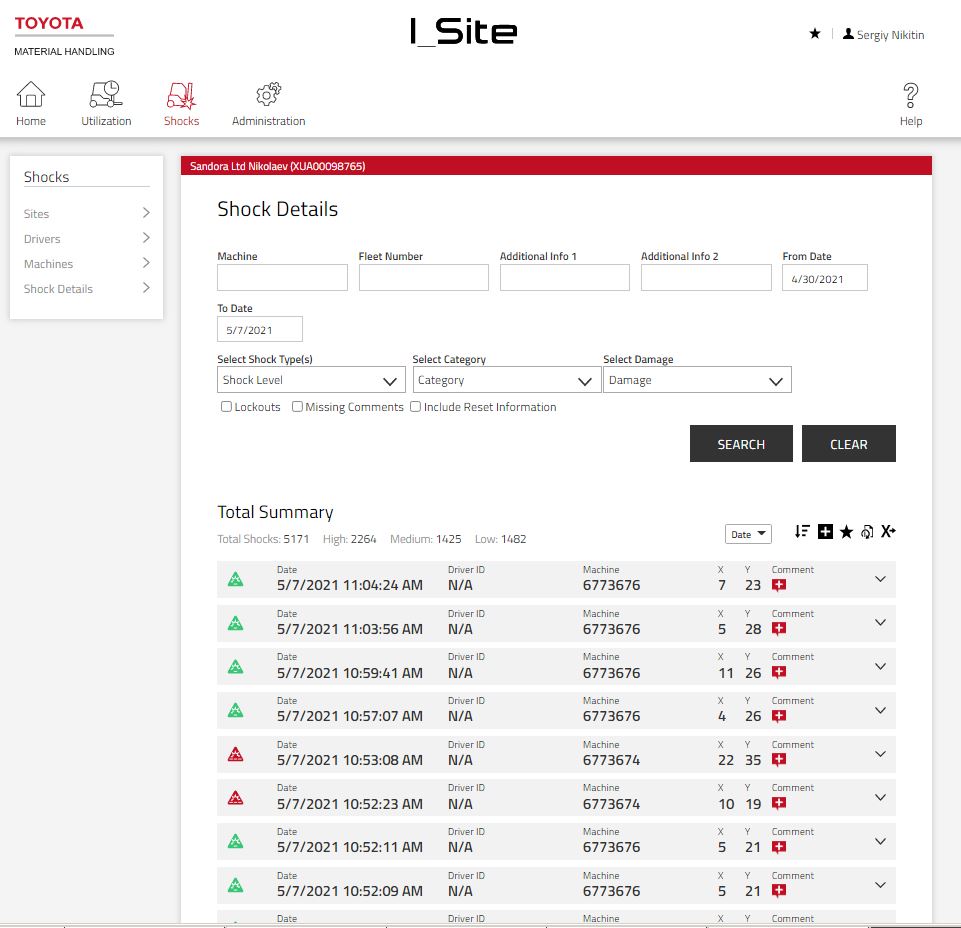Viewport: 961px width, 928px height.
Task: Open Sergiy Nikitin user profile
Action: 883,34
